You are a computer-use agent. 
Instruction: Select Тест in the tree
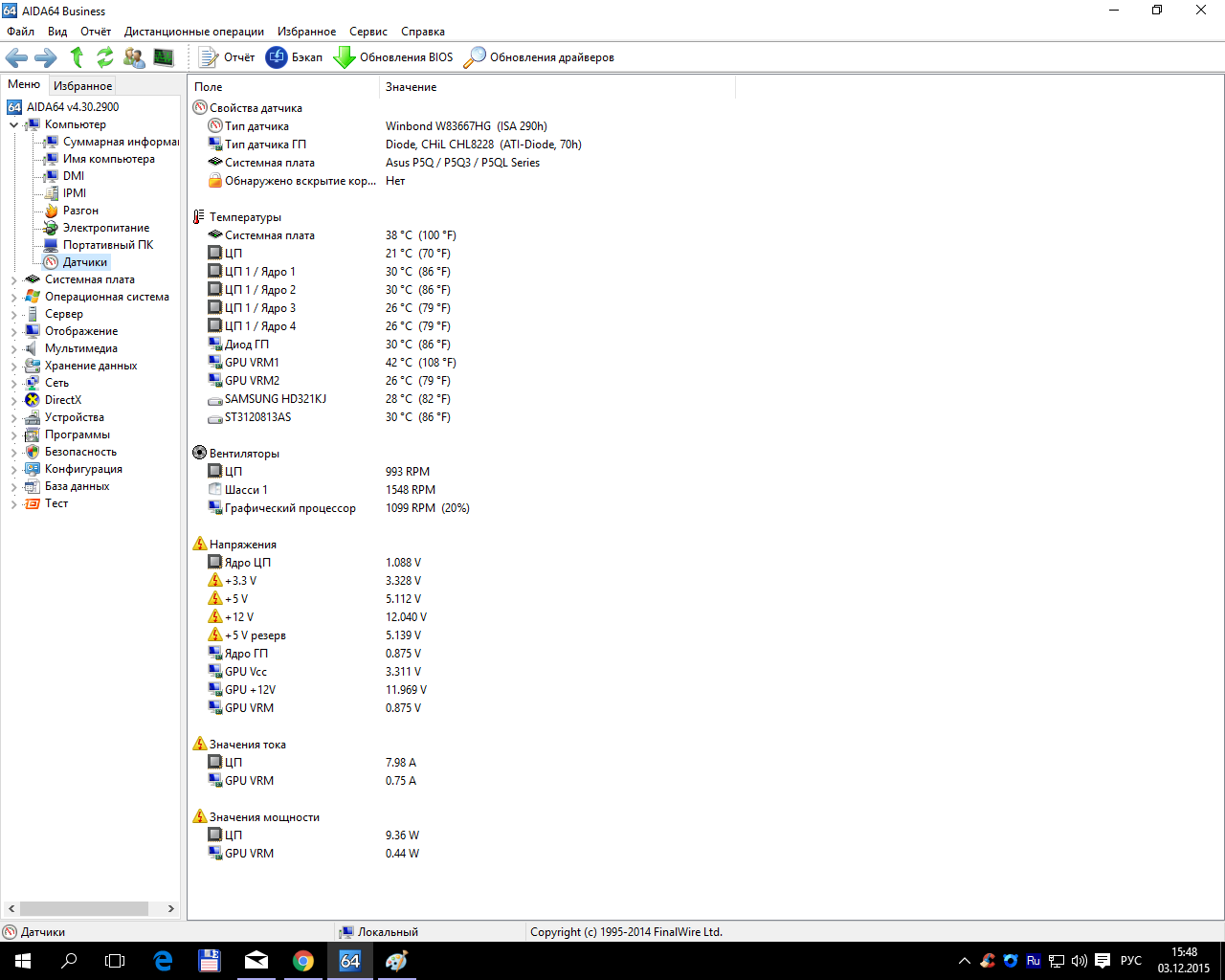coord(56,503)
